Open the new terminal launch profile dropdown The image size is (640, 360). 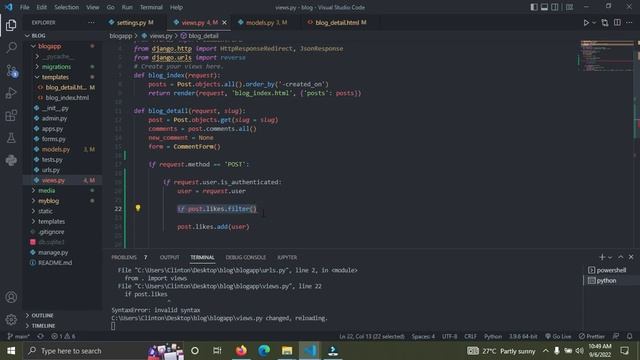click(610, 257)
